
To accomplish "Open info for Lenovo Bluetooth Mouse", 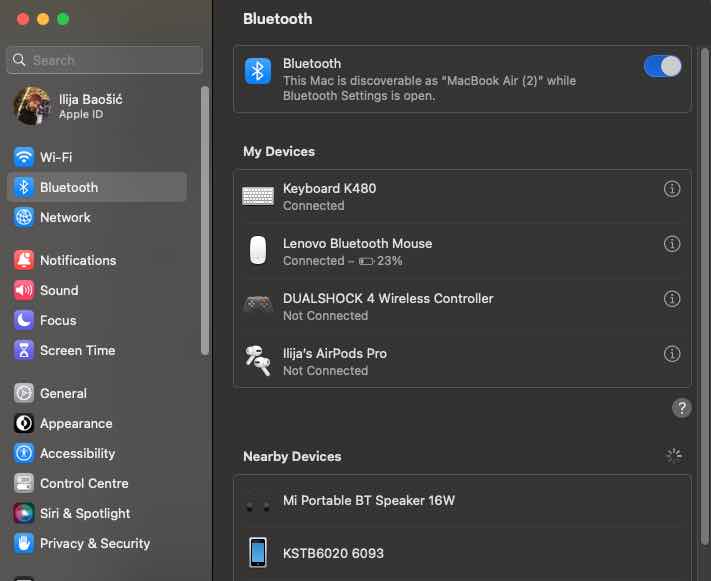I will 672,244.
